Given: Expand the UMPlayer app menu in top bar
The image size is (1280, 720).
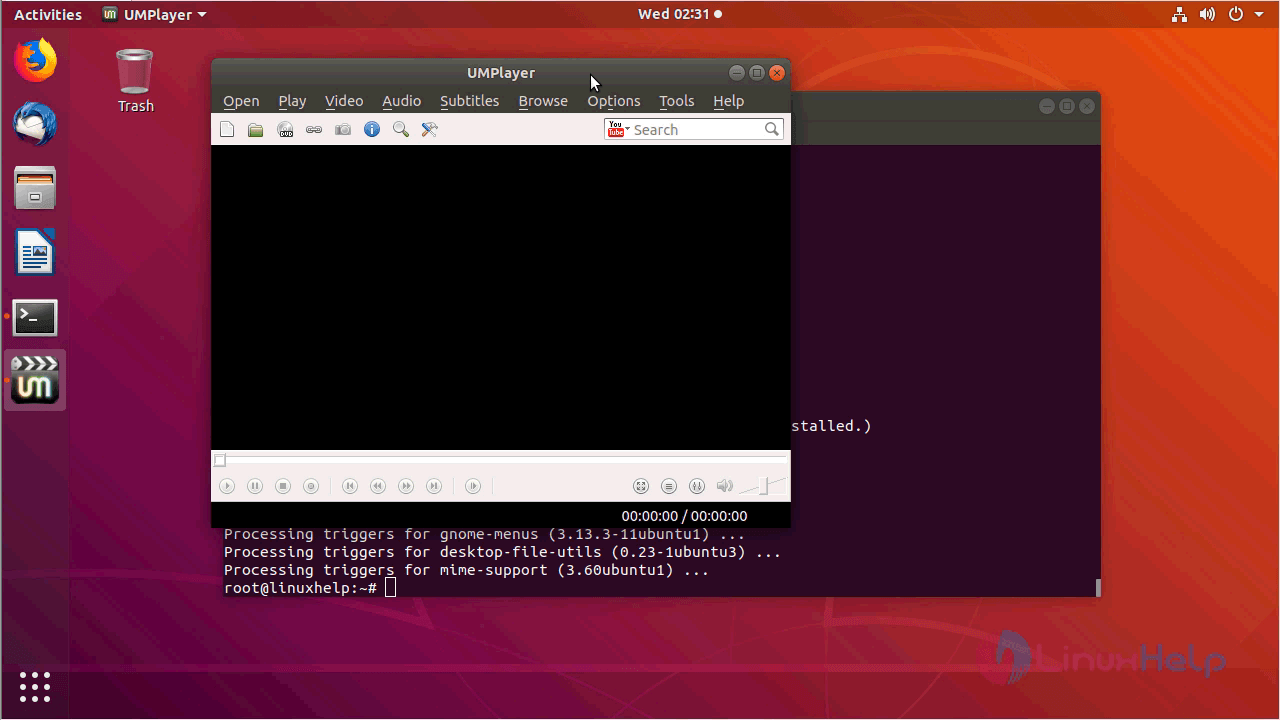Looking at the screenshot, I should (x=155, y=14).
